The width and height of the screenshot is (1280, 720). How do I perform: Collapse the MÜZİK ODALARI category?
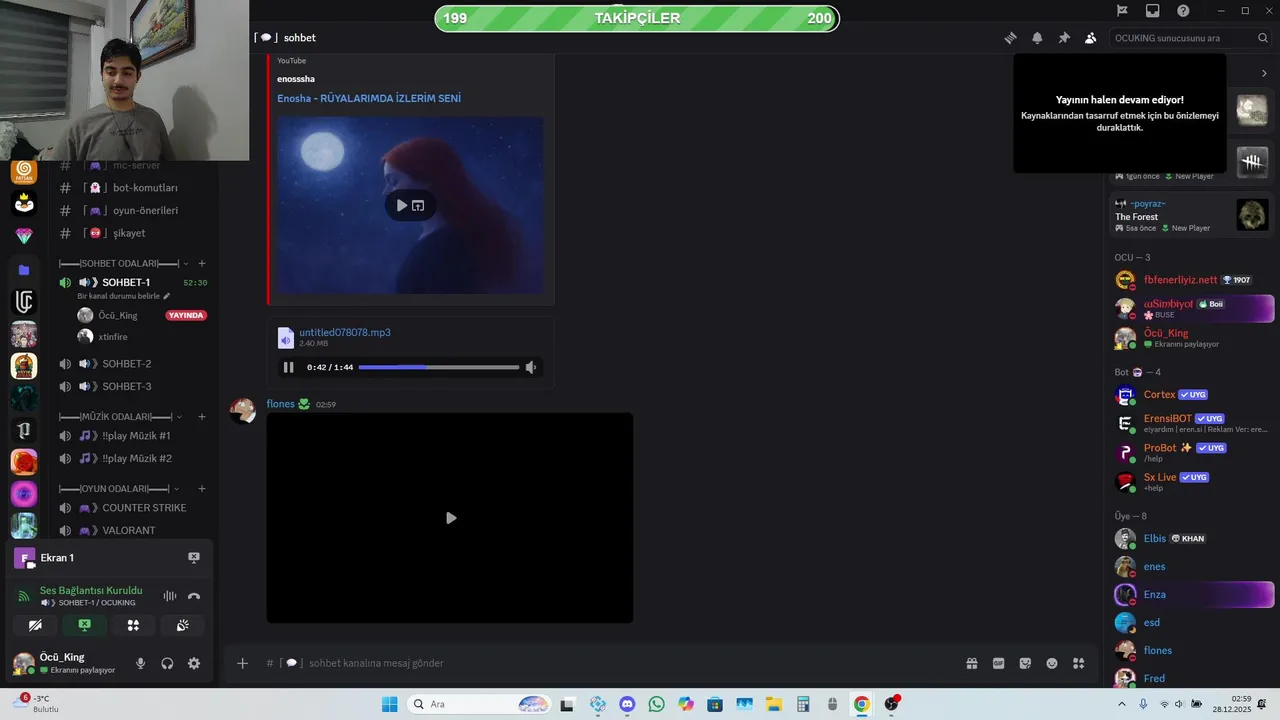(x=118, y=416)
